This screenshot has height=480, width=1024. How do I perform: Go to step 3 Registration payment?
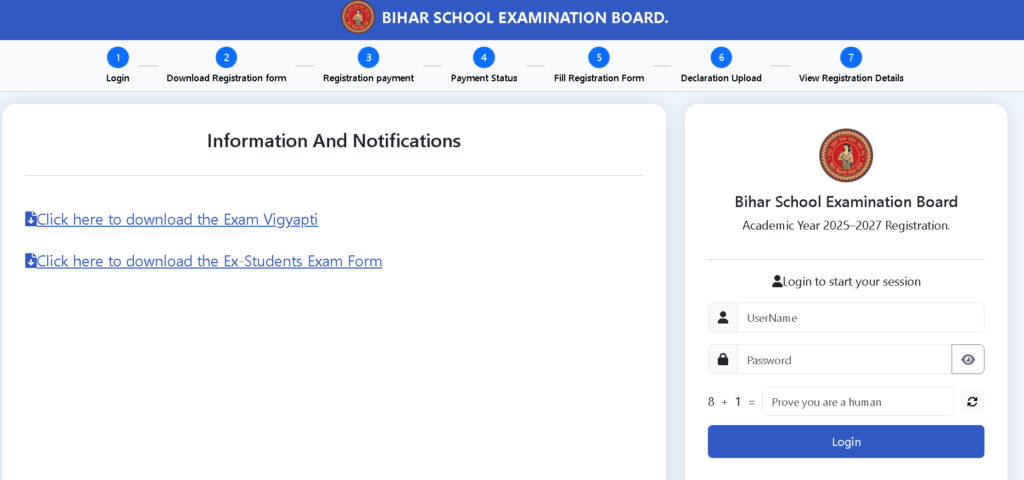click(368, 57)
